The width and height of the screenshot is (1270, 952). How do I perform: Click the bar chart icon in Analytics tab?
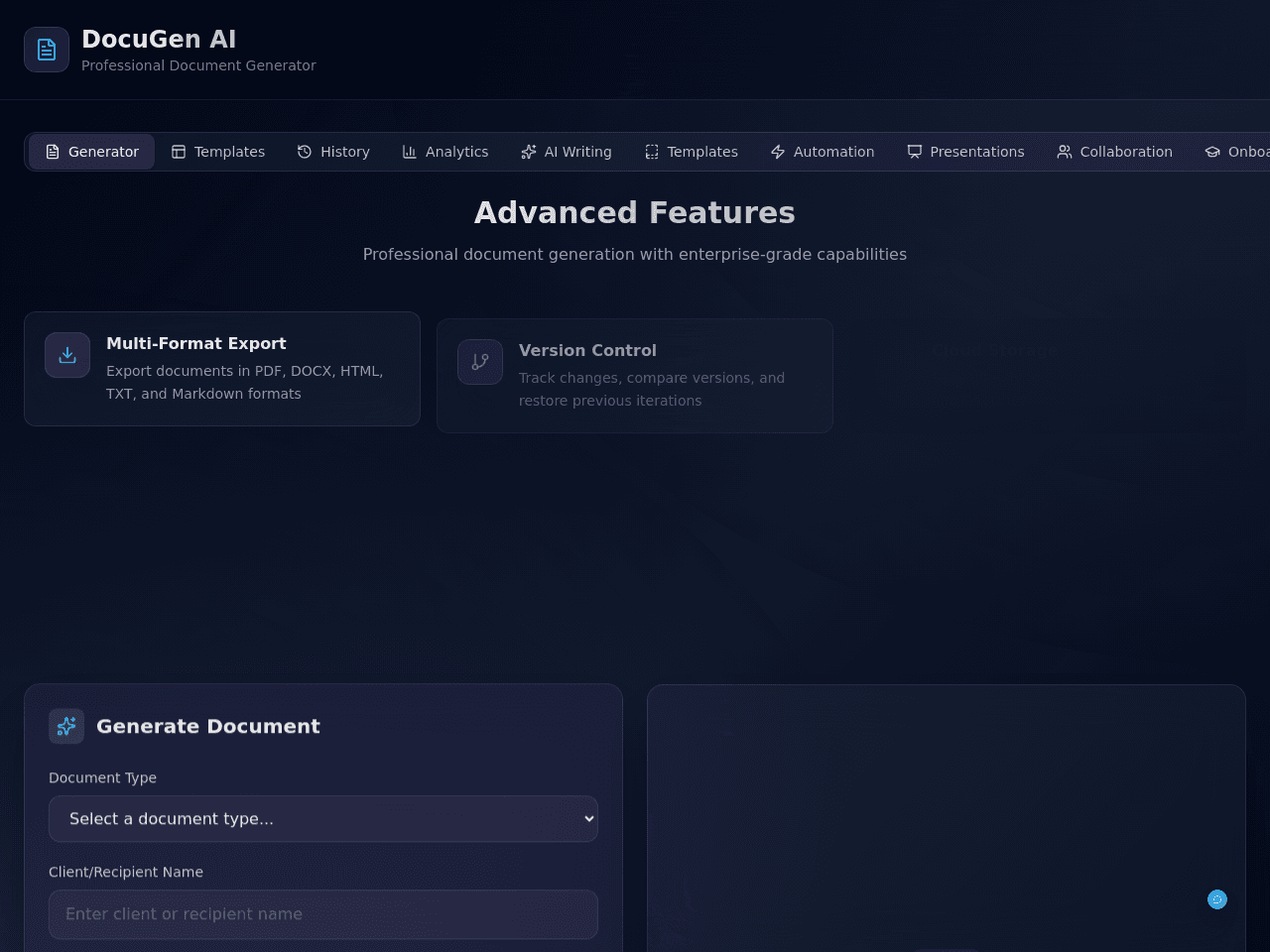pyautogui.click(x=410, y=152)
